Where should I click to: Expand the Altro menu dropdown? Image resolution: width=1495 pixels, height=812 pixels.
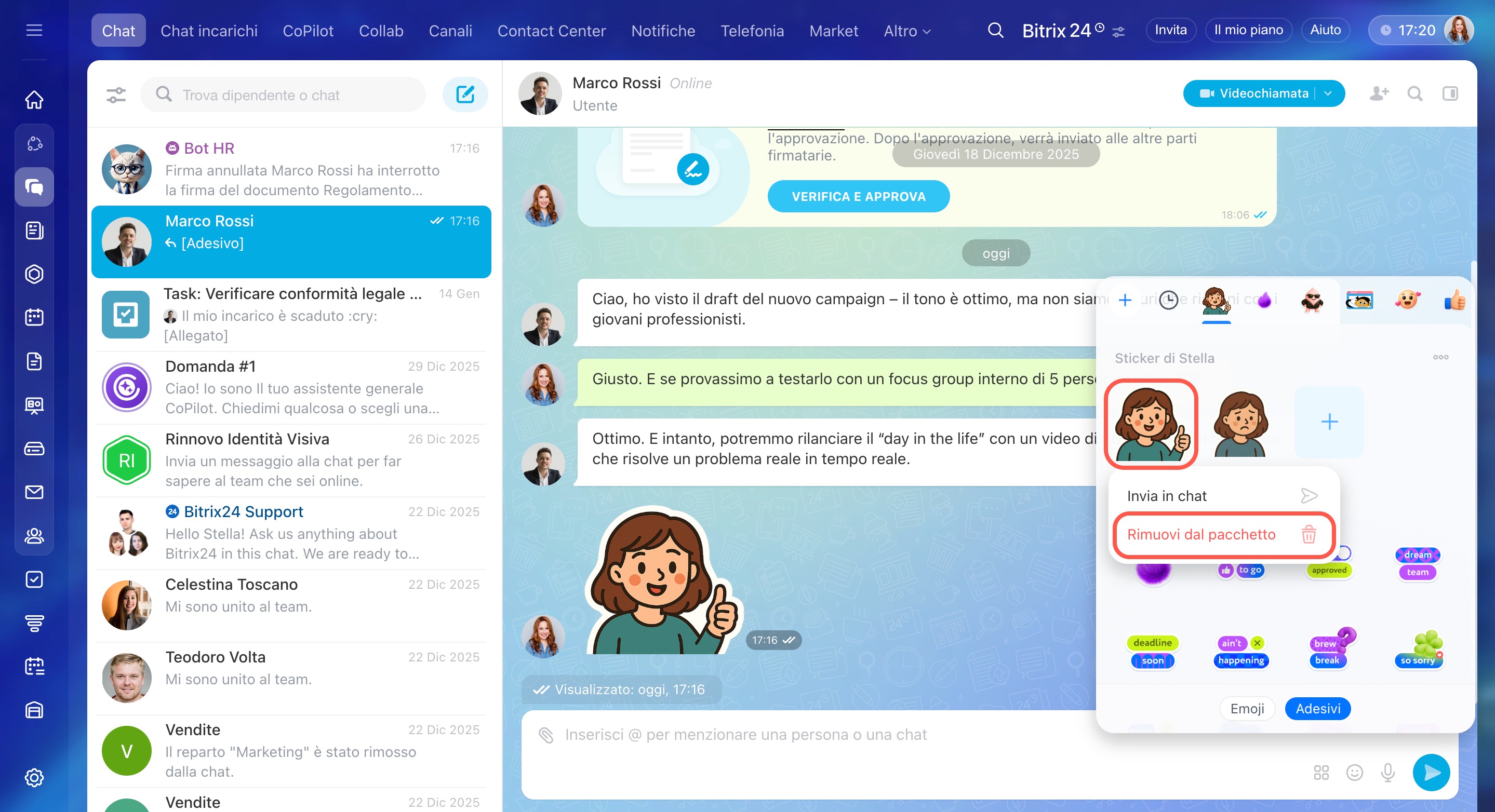coord(906,31)
